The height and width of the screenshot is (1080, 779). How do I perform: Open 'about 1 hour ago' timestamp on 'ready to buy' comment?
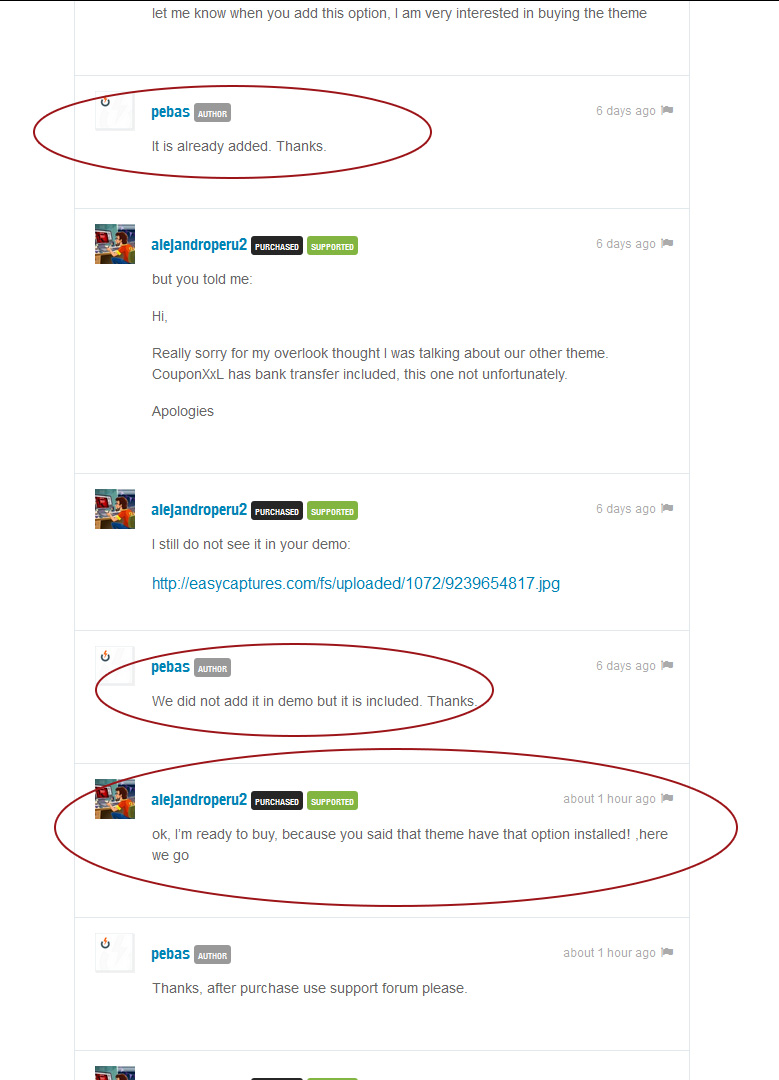coord(609,799)
